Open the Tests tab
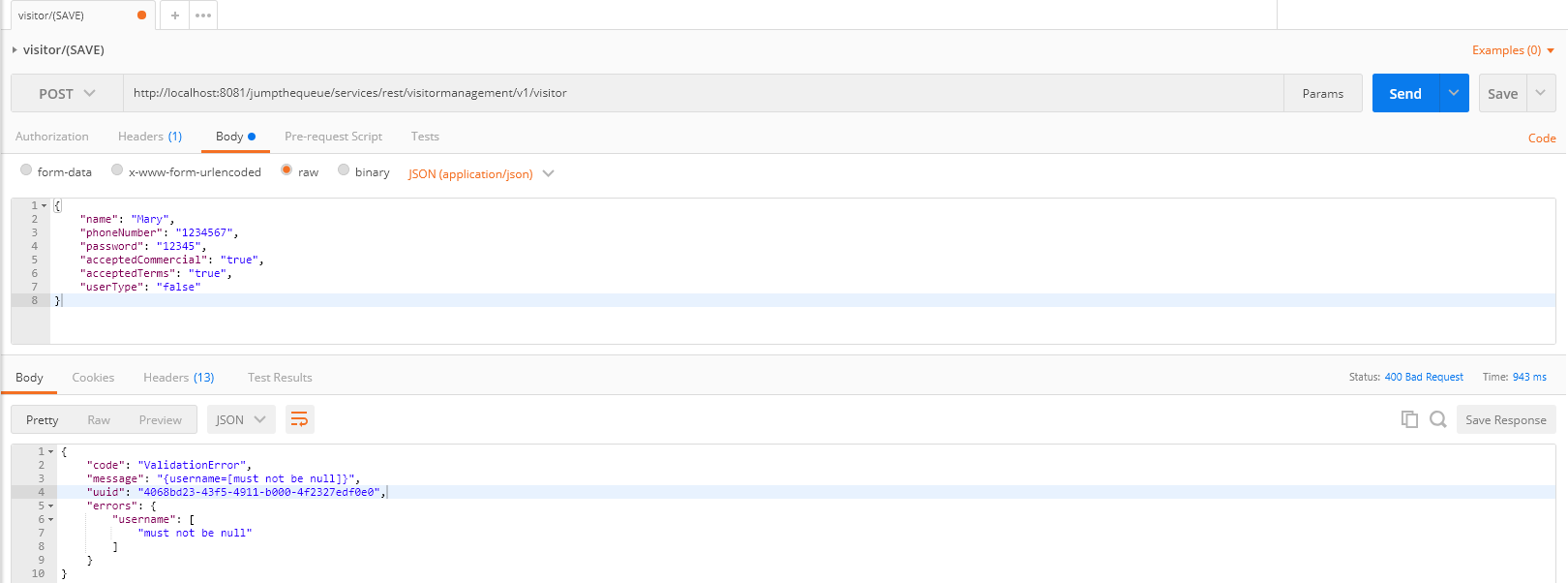 (425, 137)
